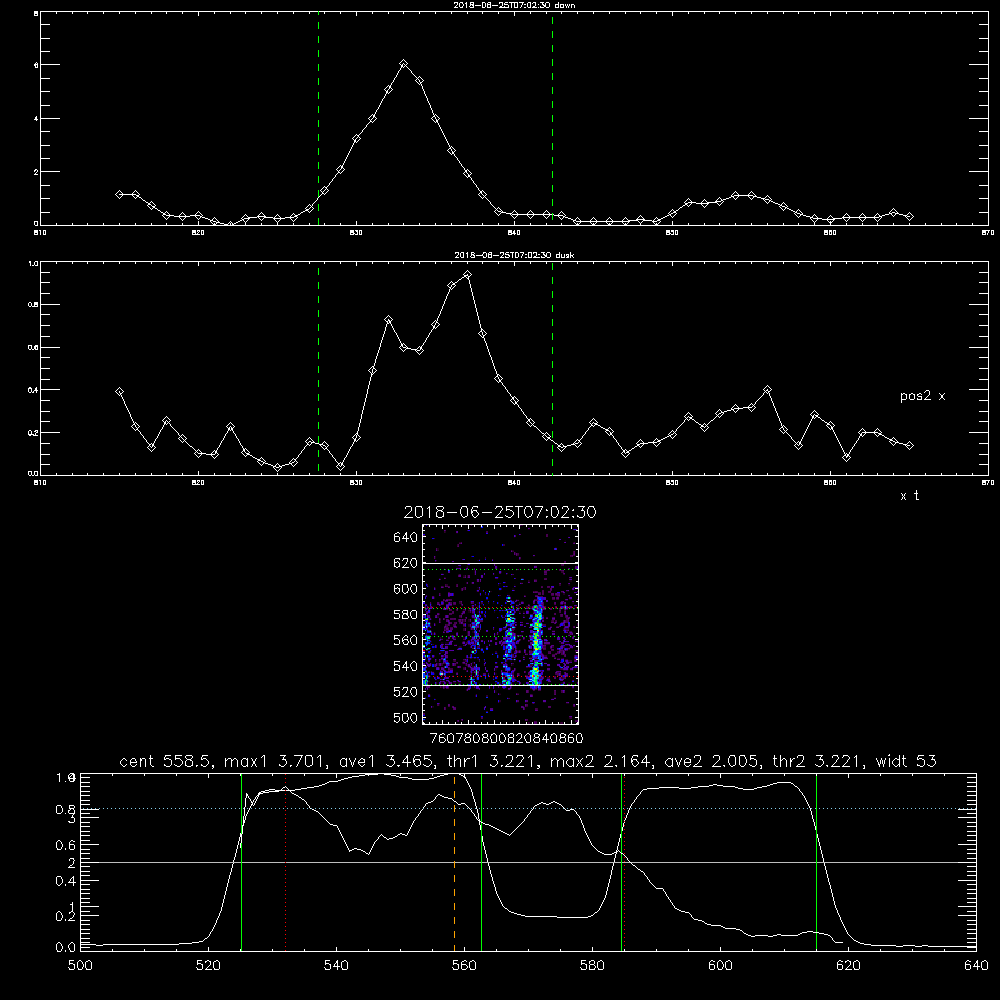Click the peak diamond point in dawn plot
The height and width of the screenshot is (1000, 1000).
tap(403, 64)
